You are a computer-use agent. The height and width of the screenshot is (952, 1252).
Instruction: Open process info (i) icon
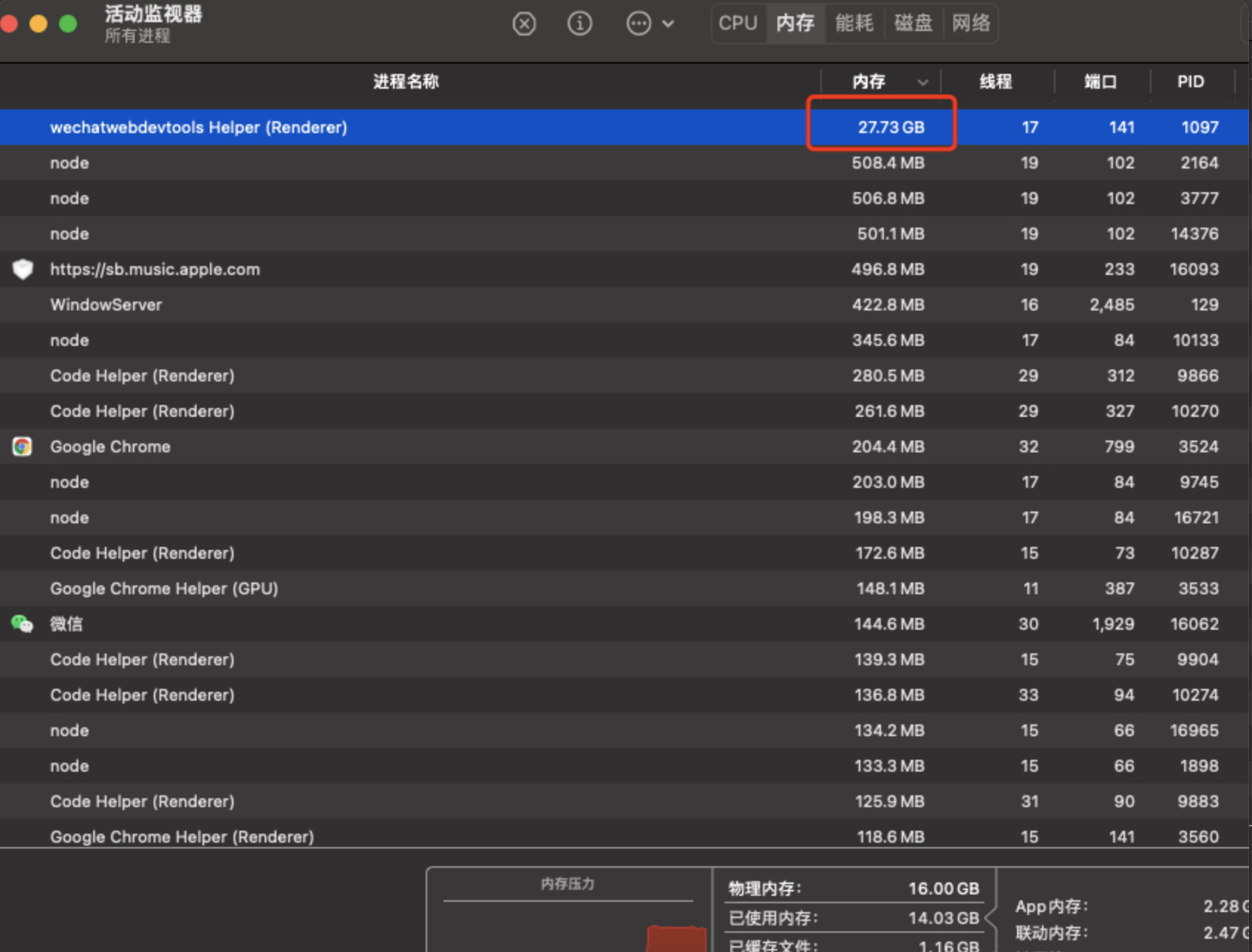tap(579, 24)
